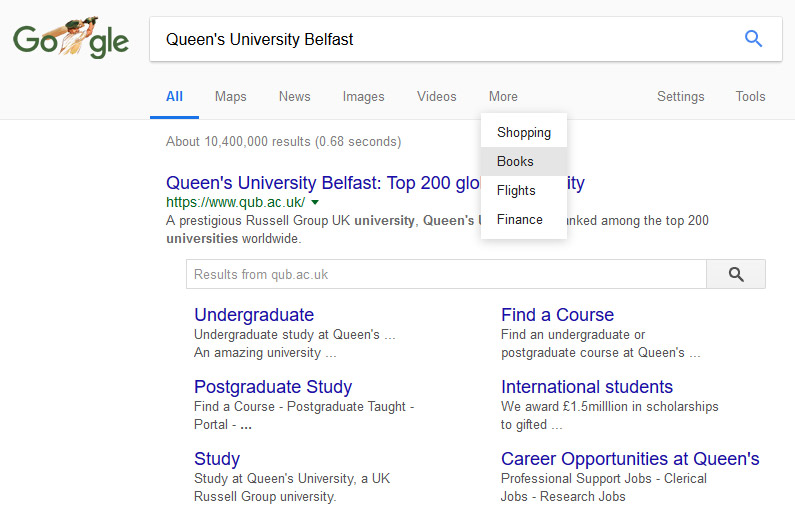Image resolution: width=795 pixels, height=516 pixels.
Task: Open the search Tools
Action: click(750, 96)
